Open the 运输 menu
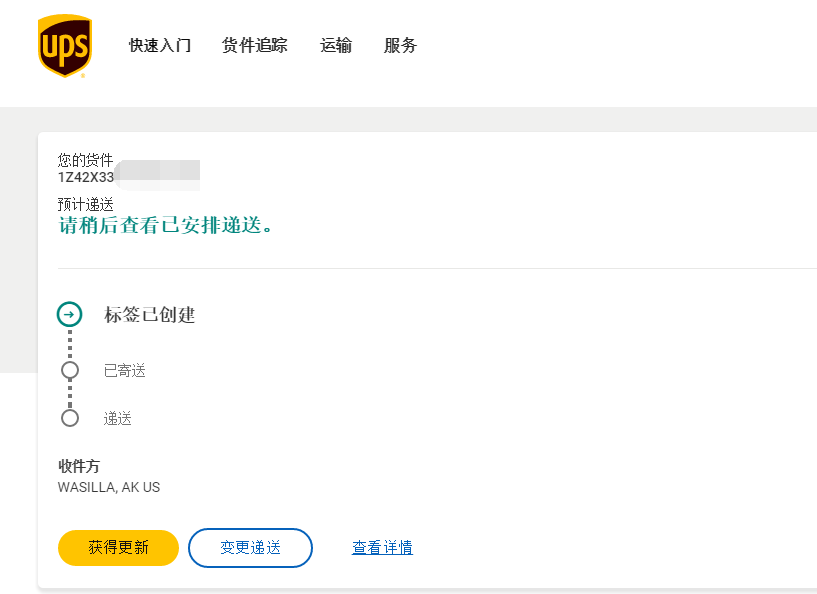 pos(336,46)
